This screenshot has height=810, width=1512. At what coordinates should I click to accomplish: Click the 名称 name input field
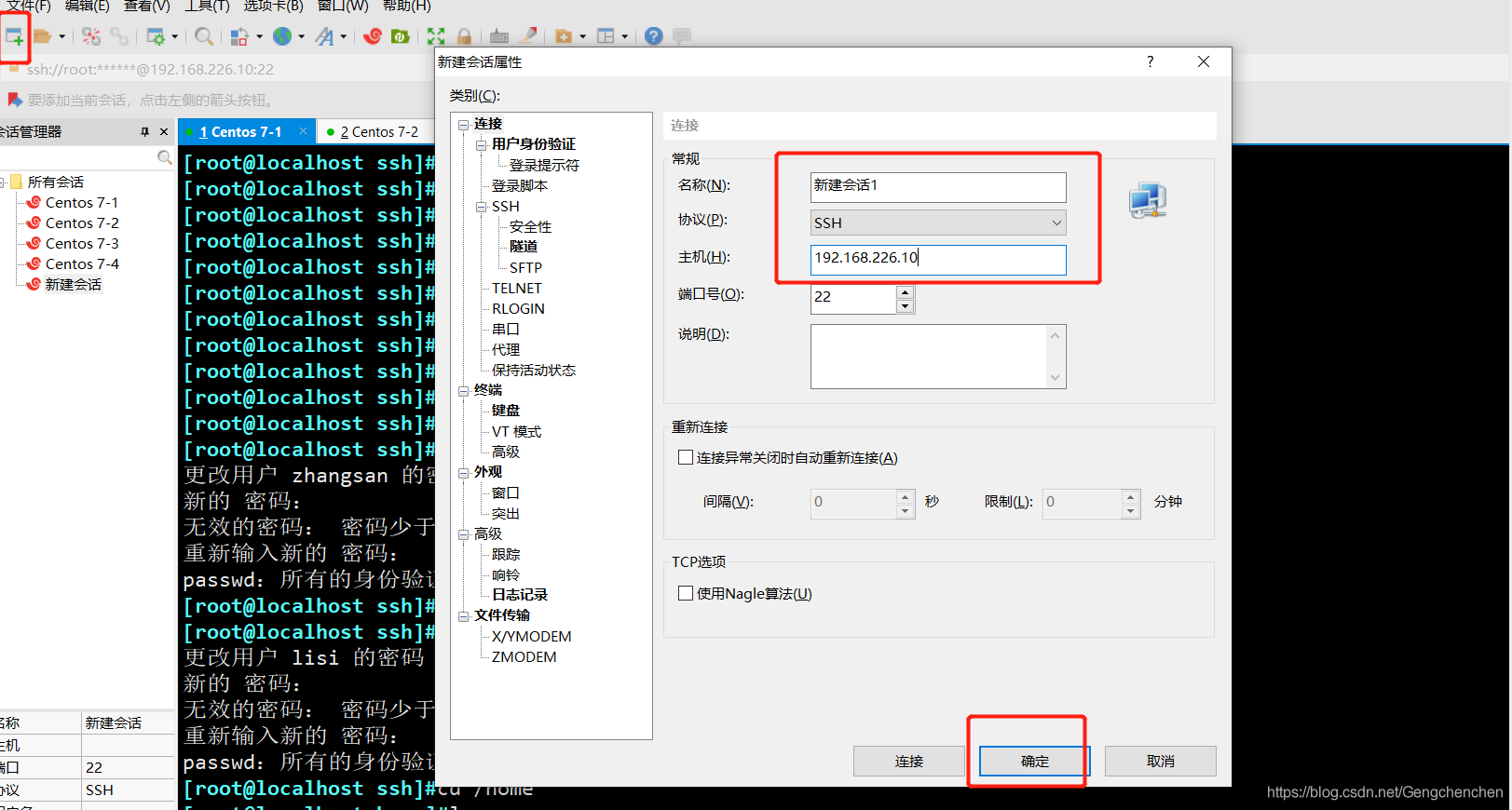pyautogui.click(x=938, y=186)
